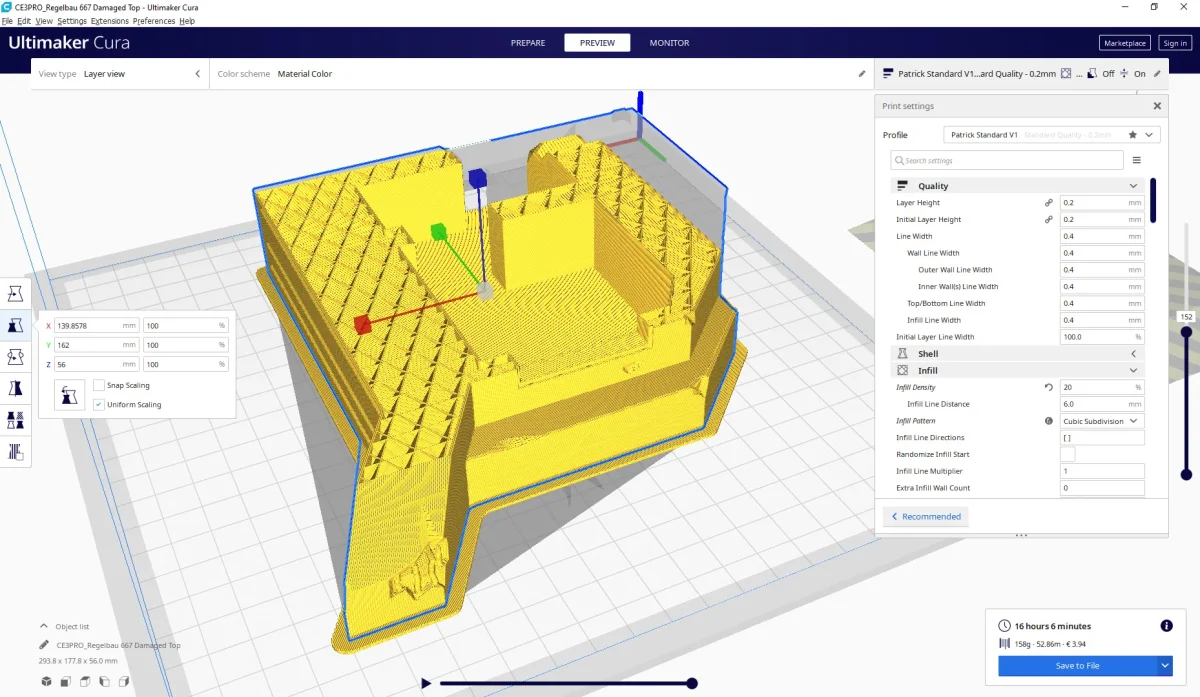
Task: Select the Move tool in left toolbar
Action: pyautogui.click(x=16, y=294)
